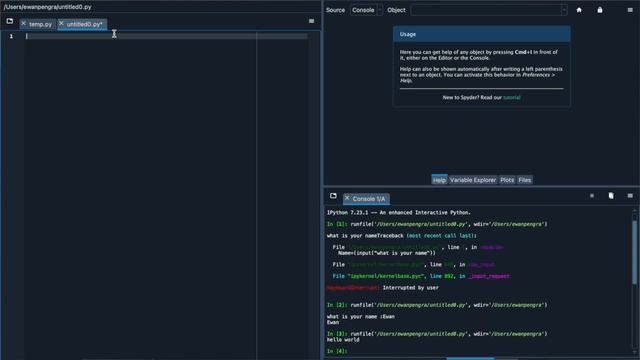Click the 'Source' label in Help pane

[x=336, y=10]
